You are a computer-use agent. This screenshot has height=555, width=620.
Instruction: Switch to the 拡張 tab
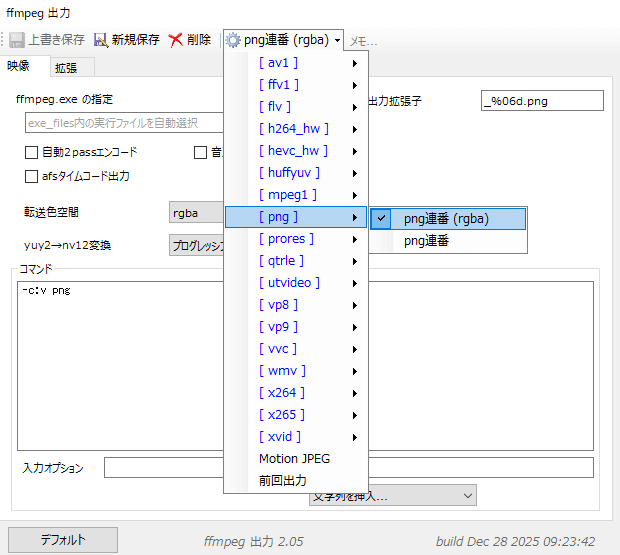[66, 68]
